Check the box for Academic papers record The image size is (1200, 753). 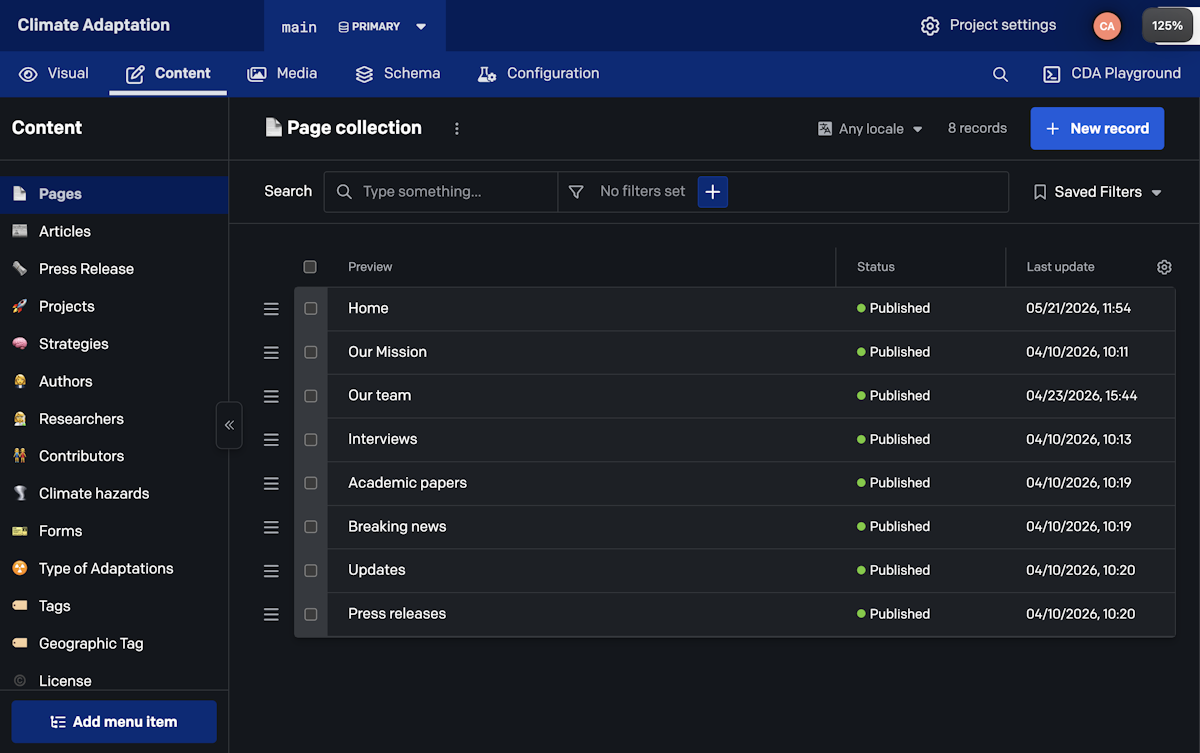(x=311, y=483)
